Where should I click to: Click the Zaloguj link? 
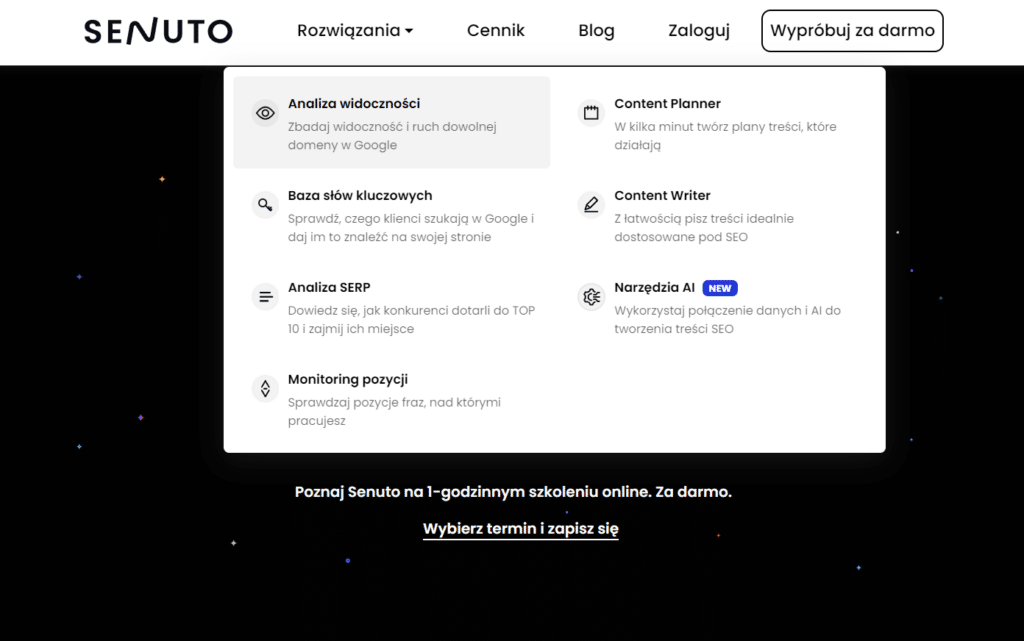click(x=698, y=30)
